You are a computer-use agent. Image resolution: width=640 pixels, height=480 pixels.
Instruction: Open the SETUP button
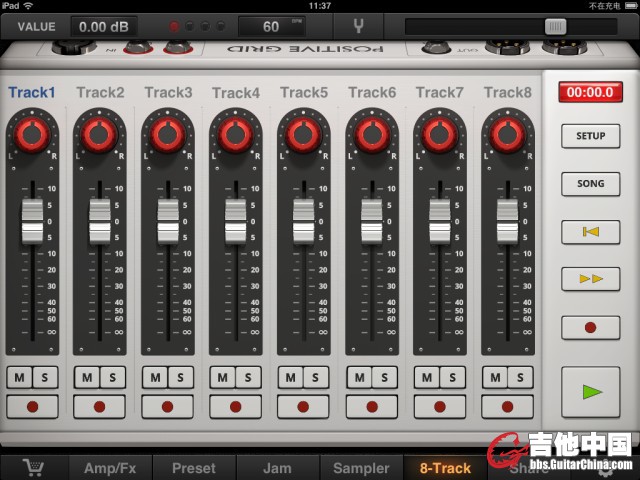coord(590,137)
